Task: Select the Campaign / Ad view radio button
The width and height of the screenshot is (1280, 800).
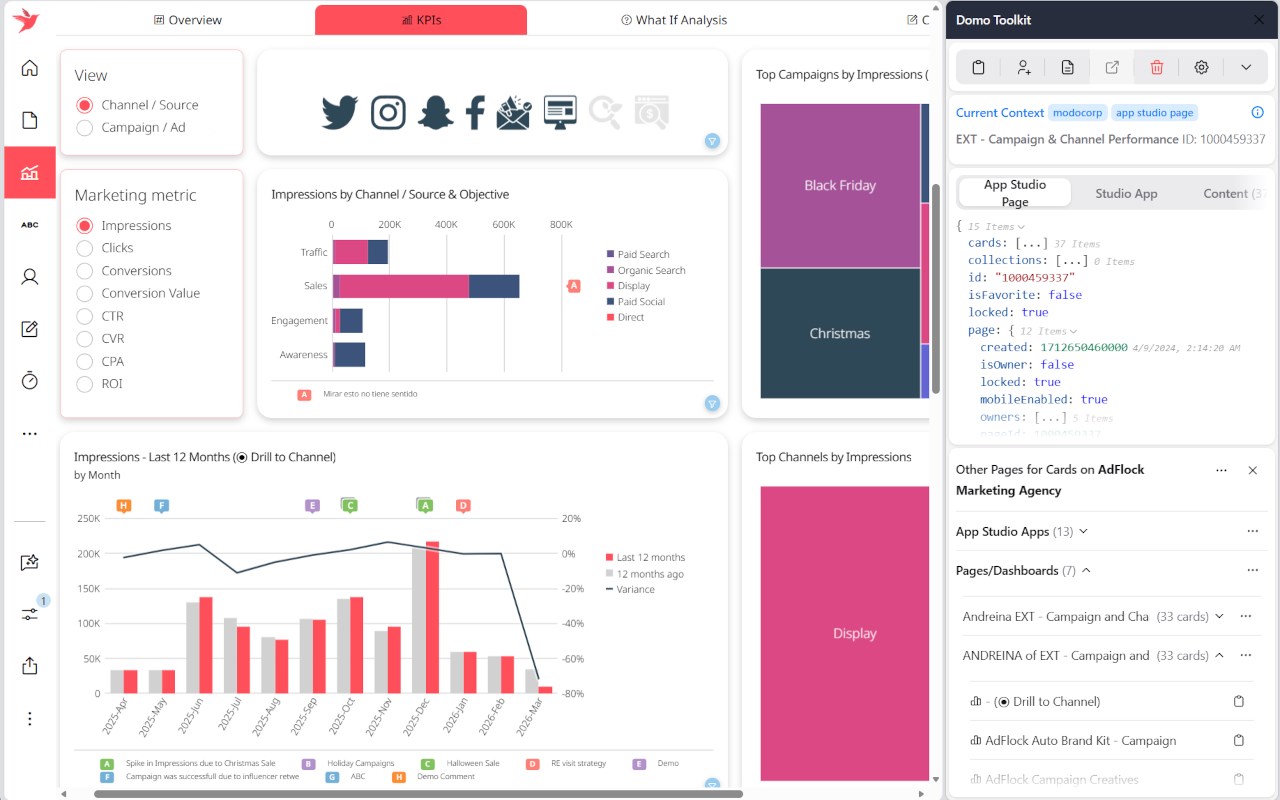Action: 85,128
